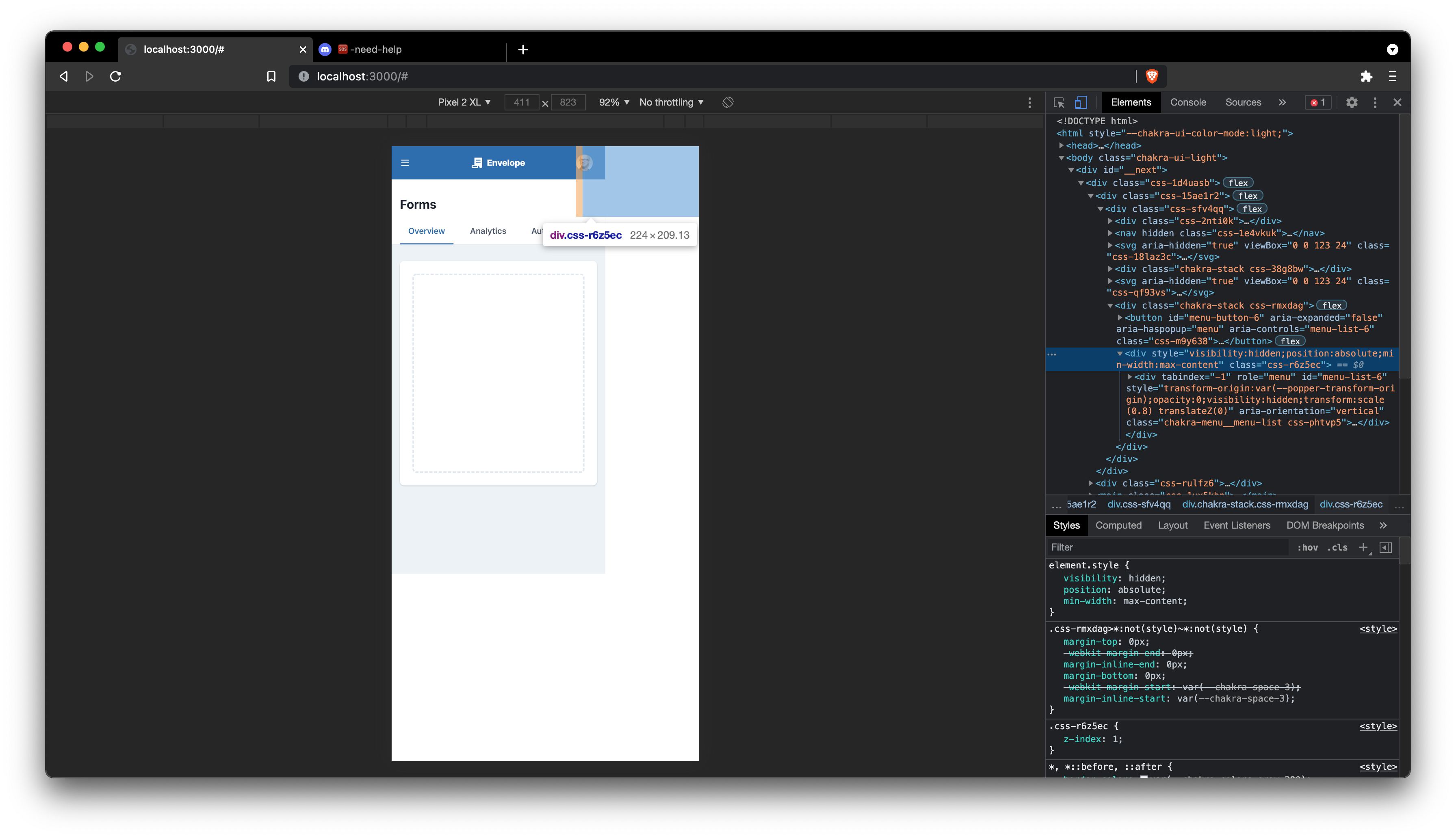Click the style link for .css-r6z5ec rule
This screenshot has height=838, width=1456.
(1378, 726)
